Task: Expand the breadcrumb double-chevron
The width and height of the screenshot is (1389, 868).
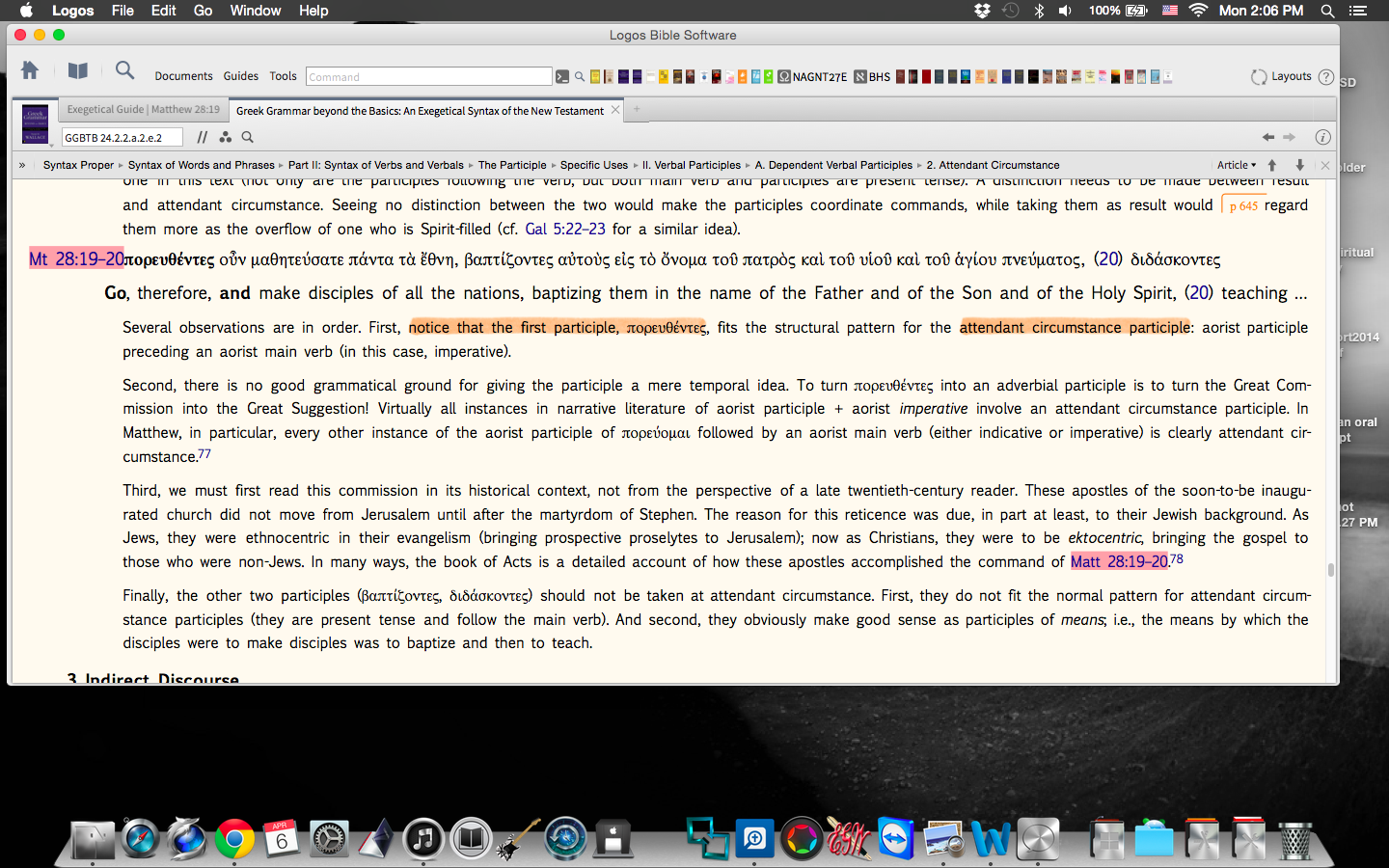Action: [22, 165]
